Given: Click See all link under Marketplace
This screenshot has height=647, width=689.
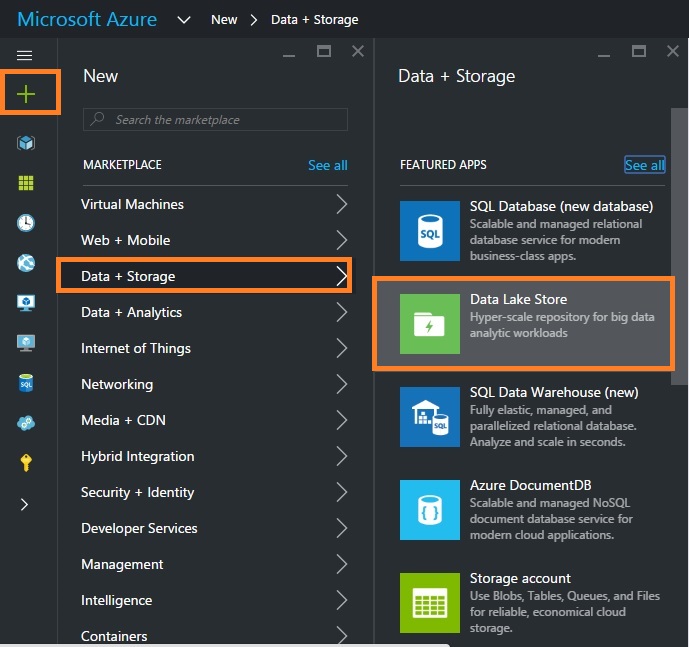Looking at the screenshot, I should click(327, 165).
